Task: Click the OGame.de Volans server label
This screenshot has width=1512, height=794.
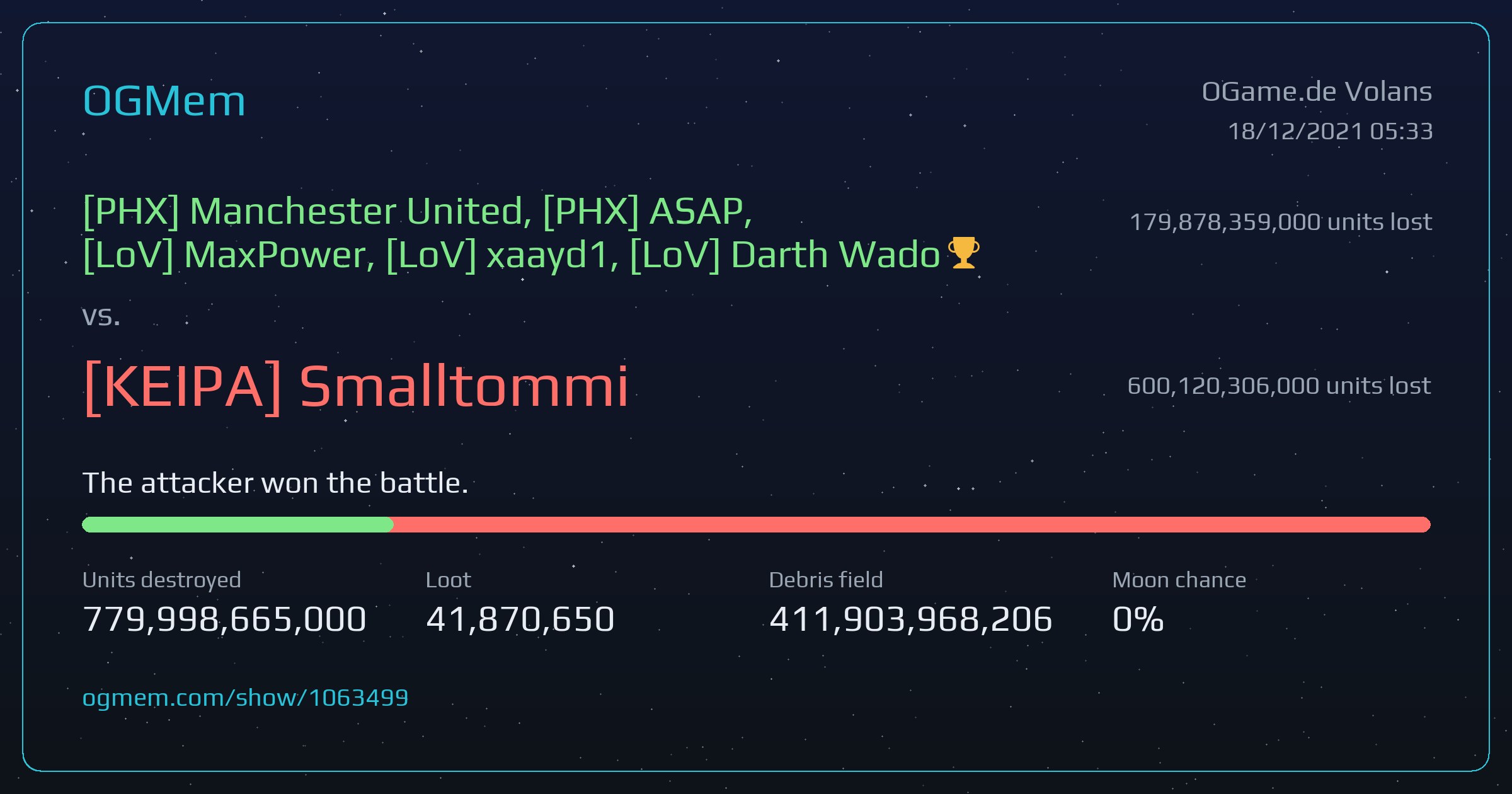Action: click(x=1317, y=92)
